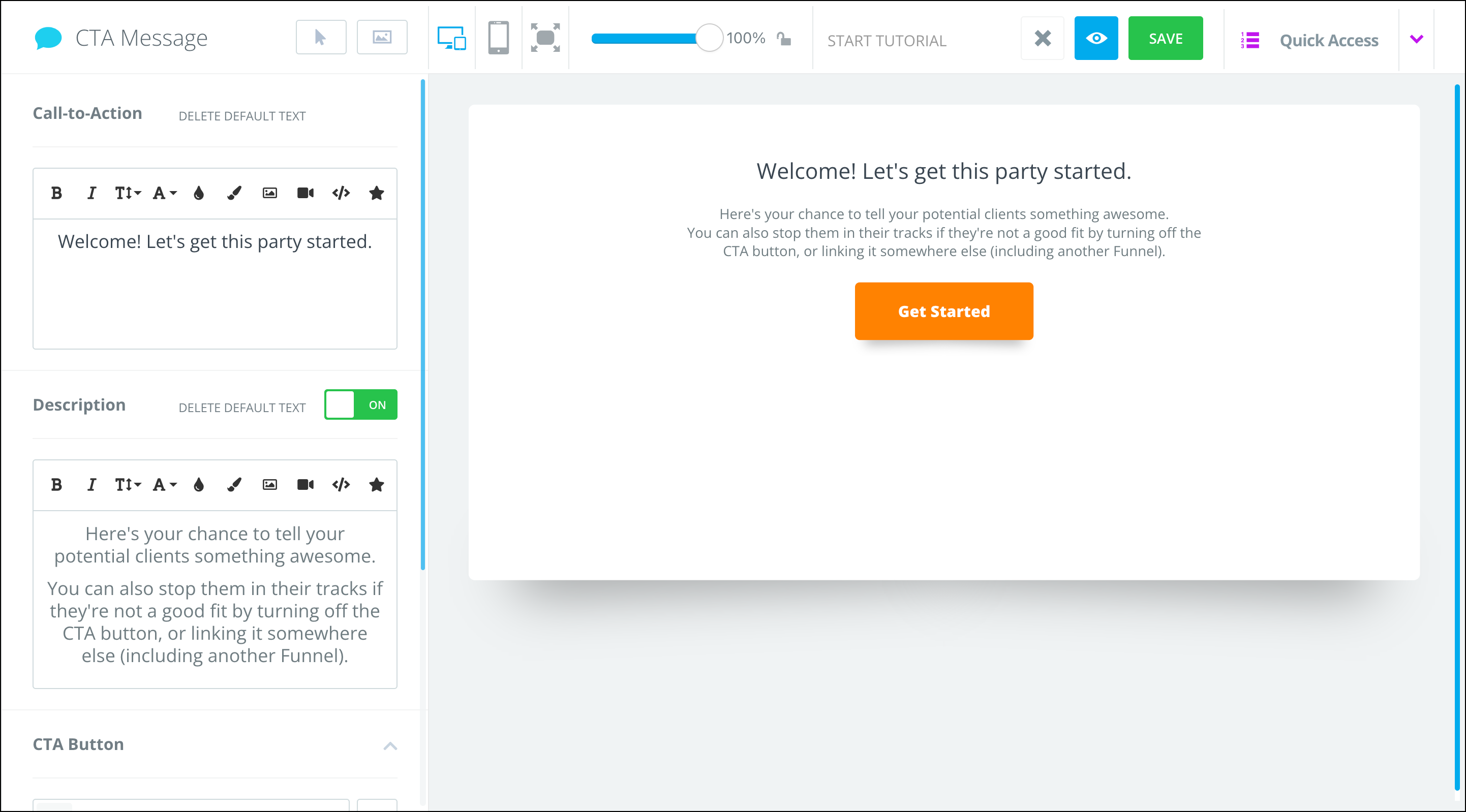Open code view in Description editor
This screenshot has height=812, width=1466.
point(341,485)
